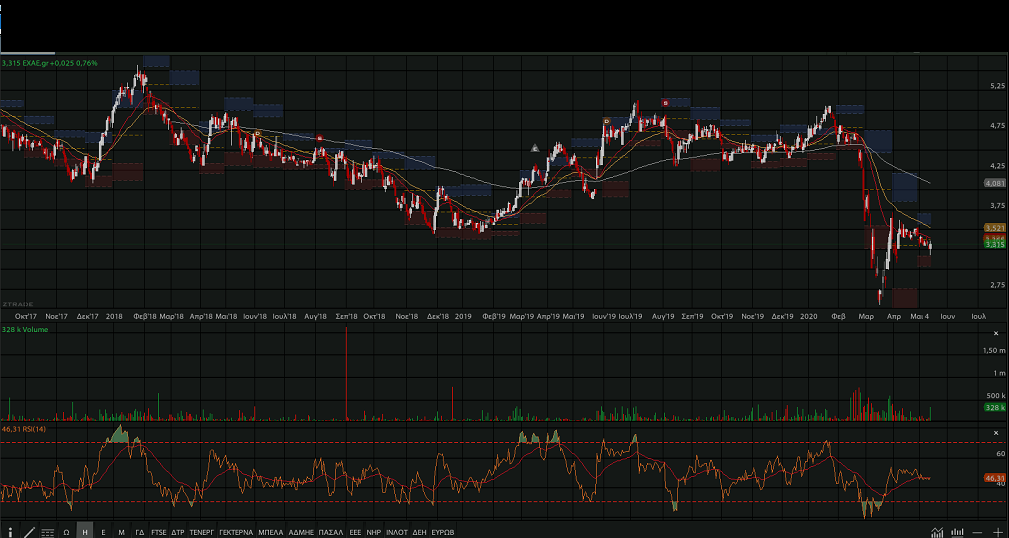Select the M monthly timeframe button
This screenshot has height=538, width=1009.
click(121, 532)
